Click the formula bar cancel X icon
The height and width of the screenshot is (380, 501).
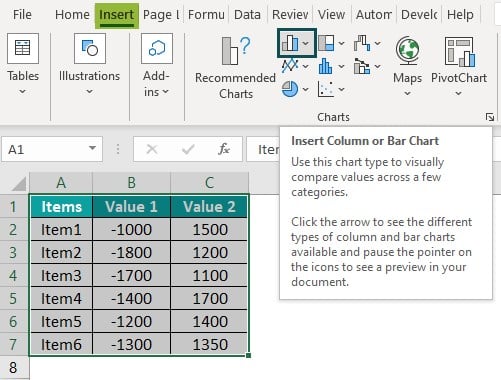tap(152, 149)
